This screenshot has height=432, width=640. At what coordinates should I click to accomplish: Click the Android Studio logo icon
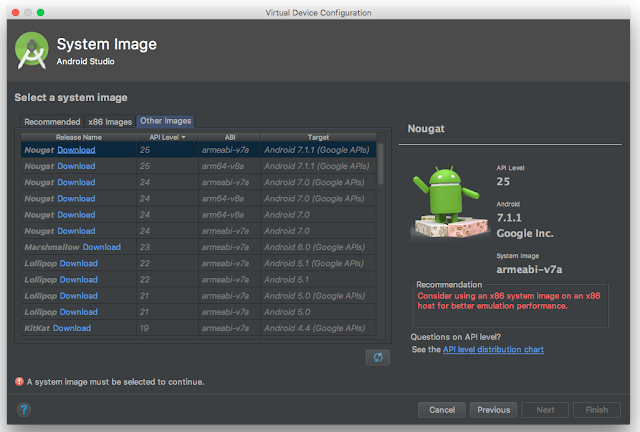coord(32,50)
